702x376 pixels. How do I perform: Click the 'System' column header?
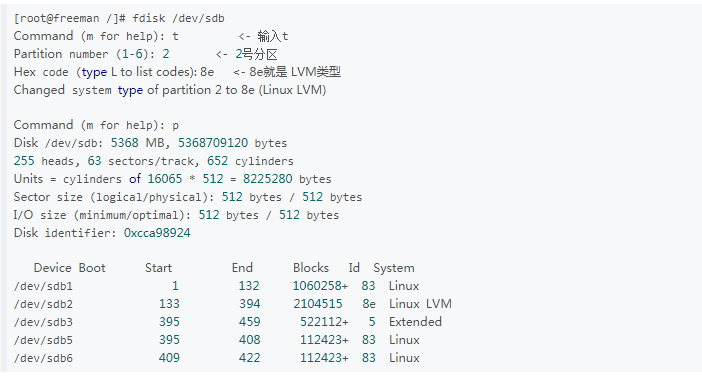[394, 268]
